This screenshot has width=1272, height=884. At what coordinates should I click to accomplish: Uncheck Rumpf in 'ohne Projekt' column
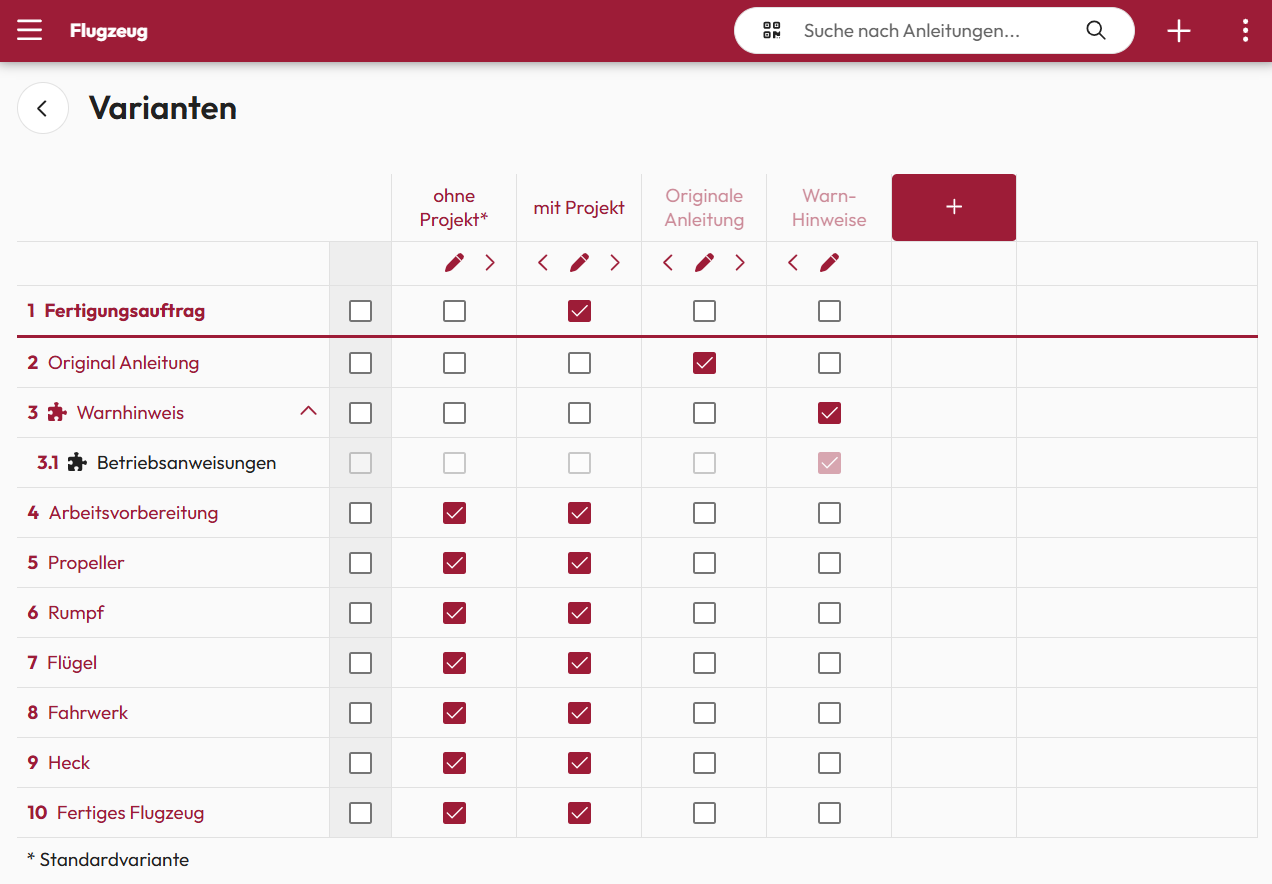click(454, 613)
